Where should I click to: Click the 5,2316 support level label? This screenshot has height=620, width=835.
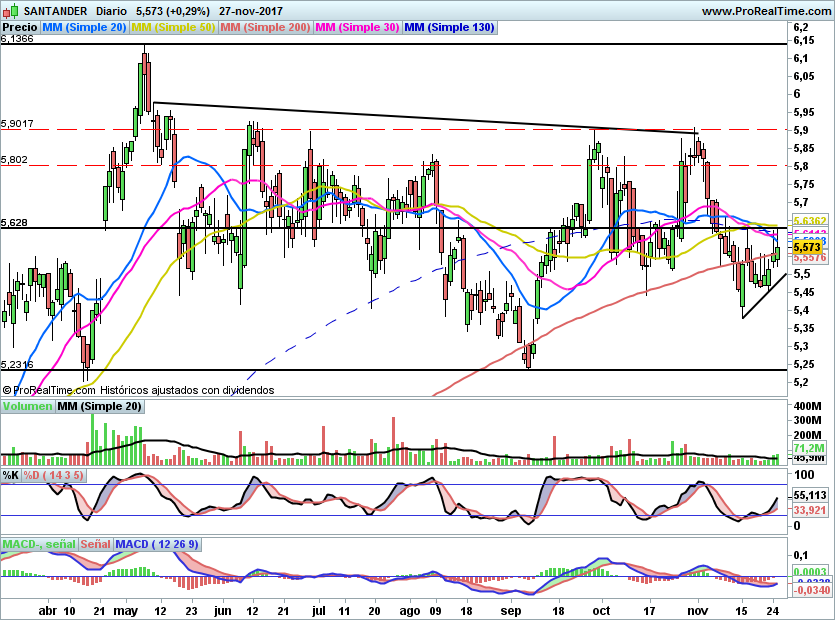[17, 365]
